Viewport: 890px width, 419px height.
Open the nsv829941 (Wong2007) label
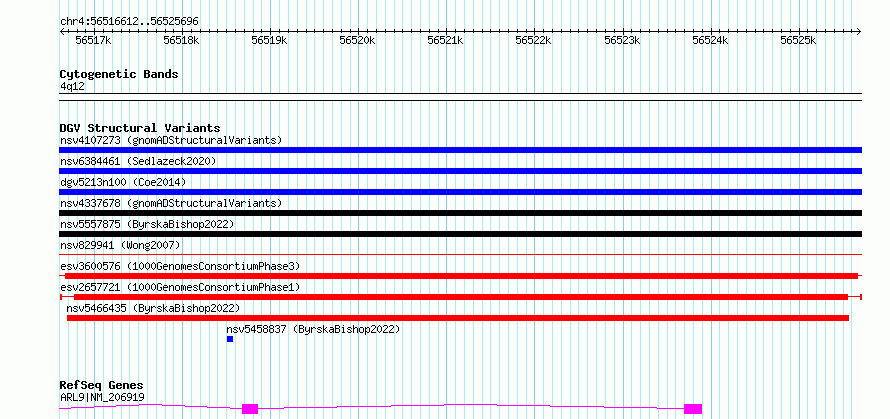(120, 245)
